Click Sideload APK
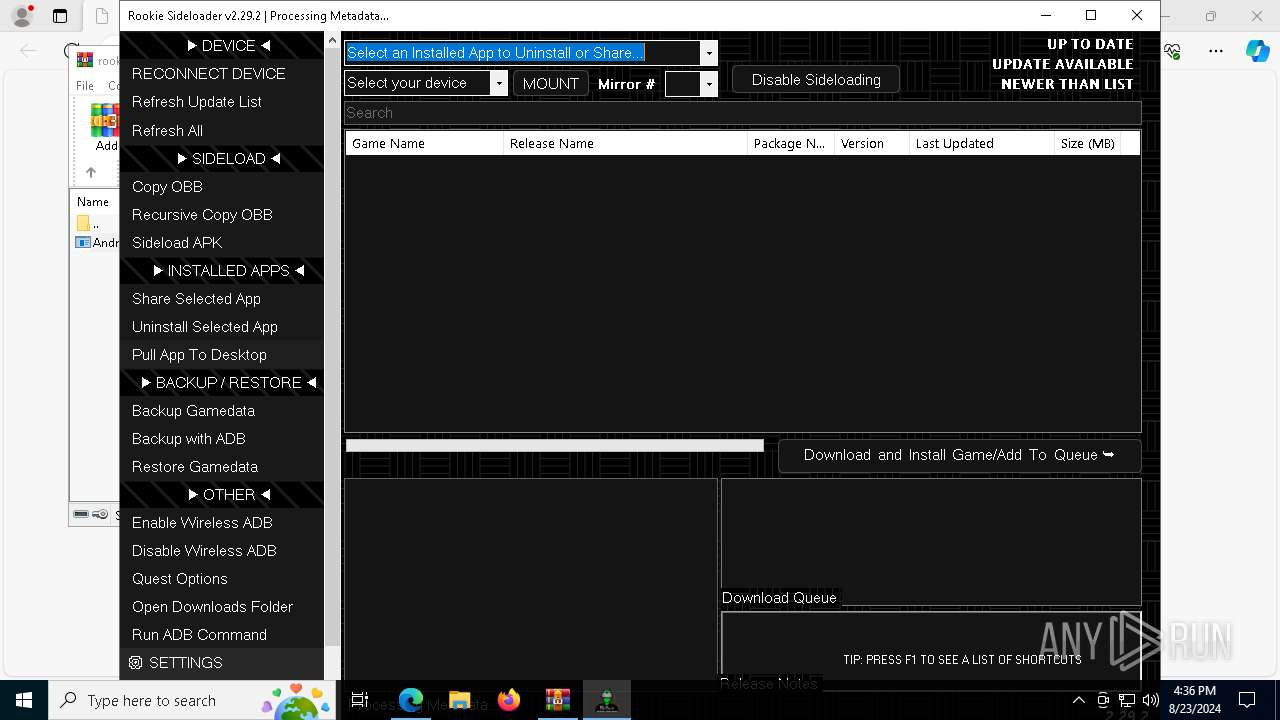 [222, 243]
